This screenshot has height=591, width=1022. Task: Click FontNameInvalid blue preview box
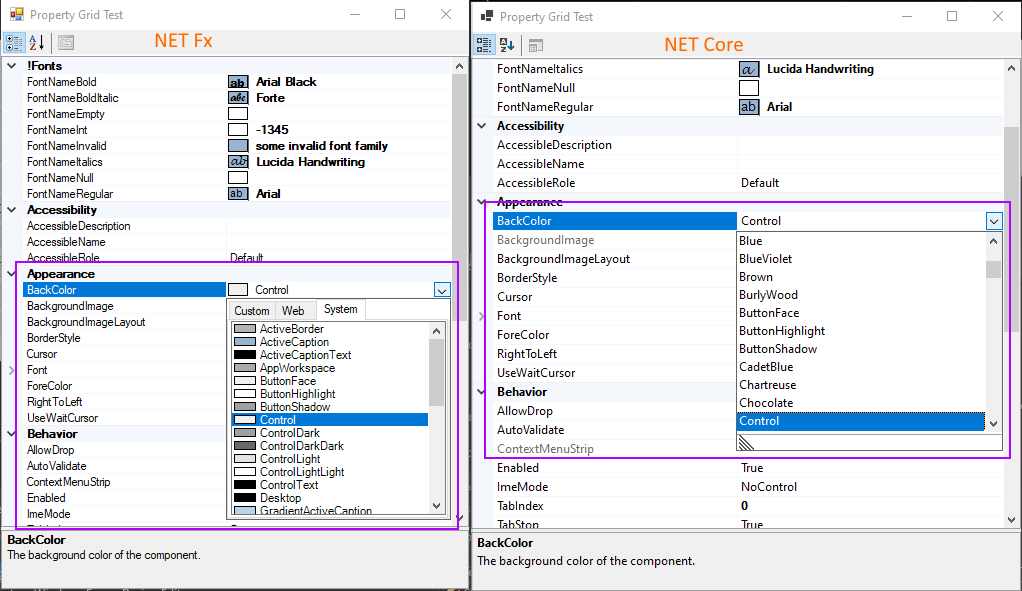click(238, 146)
